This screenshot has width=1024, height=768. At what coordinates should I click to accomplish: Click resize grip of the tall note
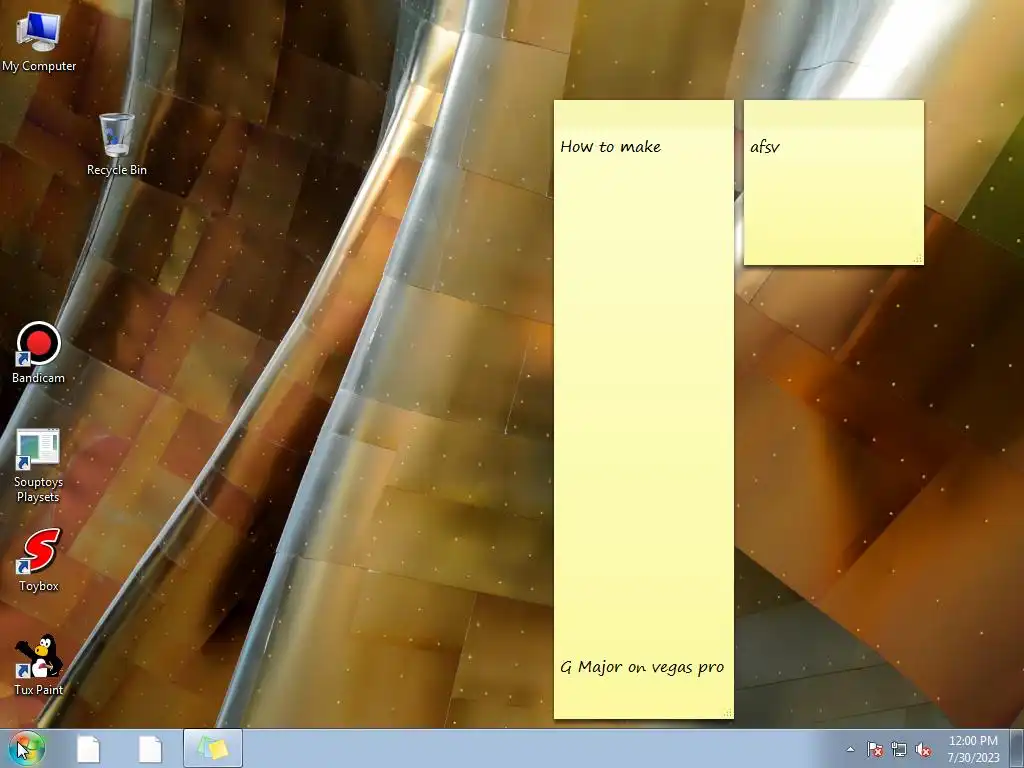728,712
